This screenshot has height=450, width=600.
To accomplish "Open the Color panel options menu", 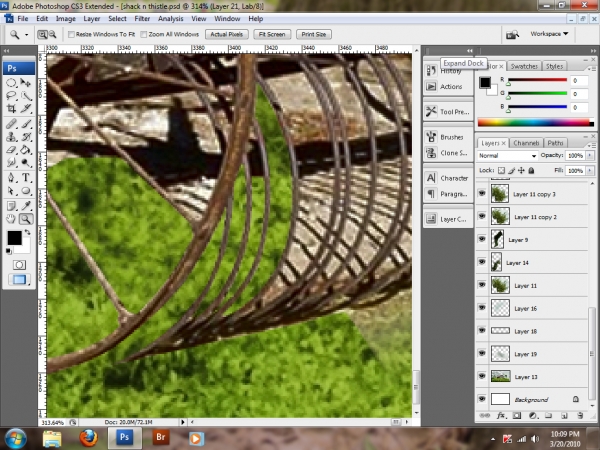I will [592, 69].
